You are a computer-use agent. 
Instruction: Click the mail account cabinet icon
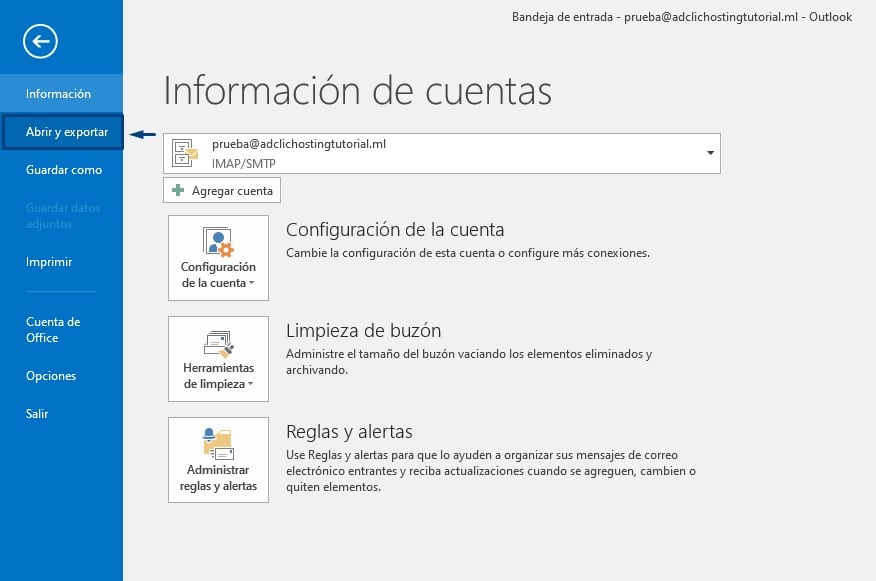point(185,153)
